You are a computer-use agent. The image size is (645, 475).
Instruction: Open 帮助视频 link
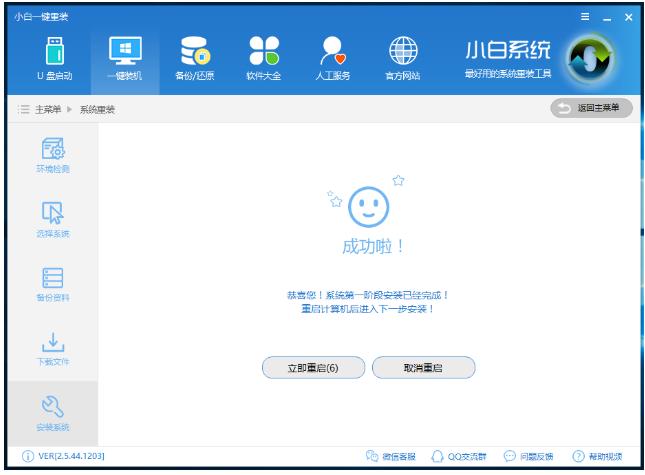pyautogui.click(x=597, y=456)
